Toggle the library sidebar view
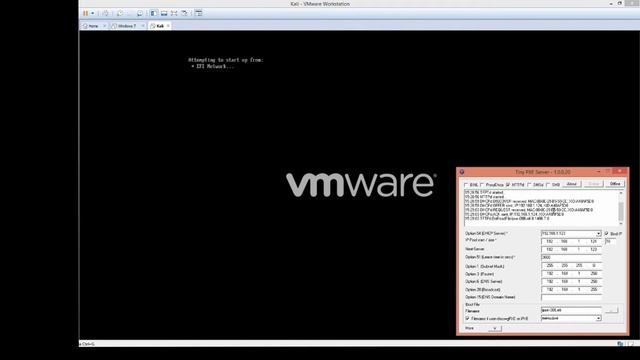Viewport: 640px width, 360px height. click(x=153, y=13)
